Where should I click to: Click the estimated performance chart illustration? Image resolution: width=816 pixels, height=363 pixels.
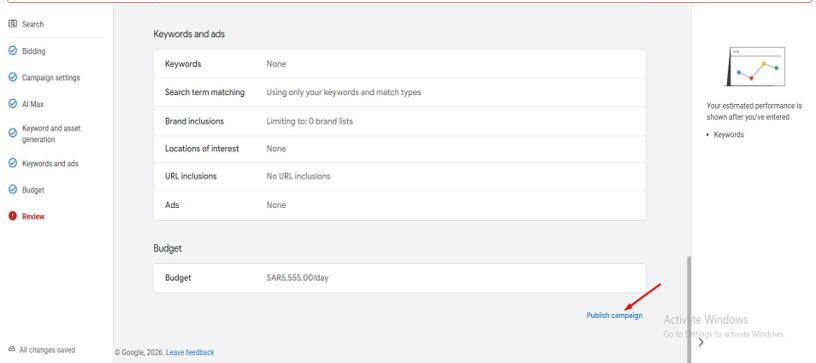click(755, 67)
